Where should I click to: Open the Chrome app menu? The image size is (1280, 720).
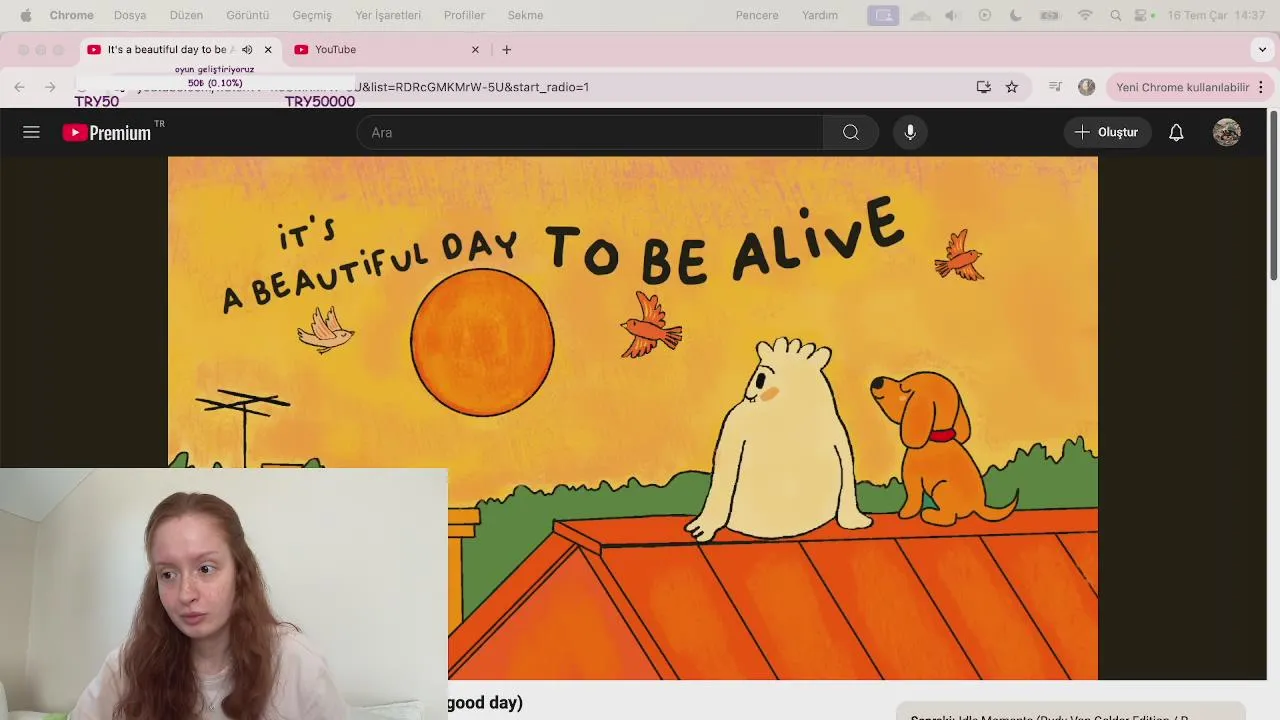tap(72, 15)
